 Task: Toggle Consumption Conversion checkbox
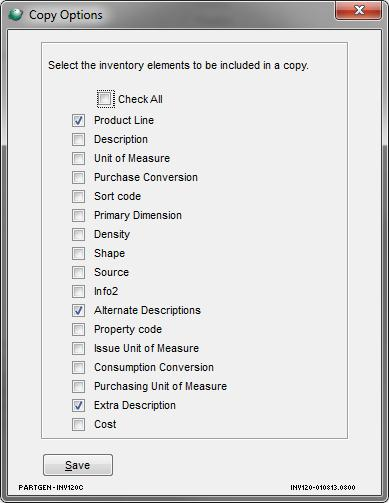78,367
